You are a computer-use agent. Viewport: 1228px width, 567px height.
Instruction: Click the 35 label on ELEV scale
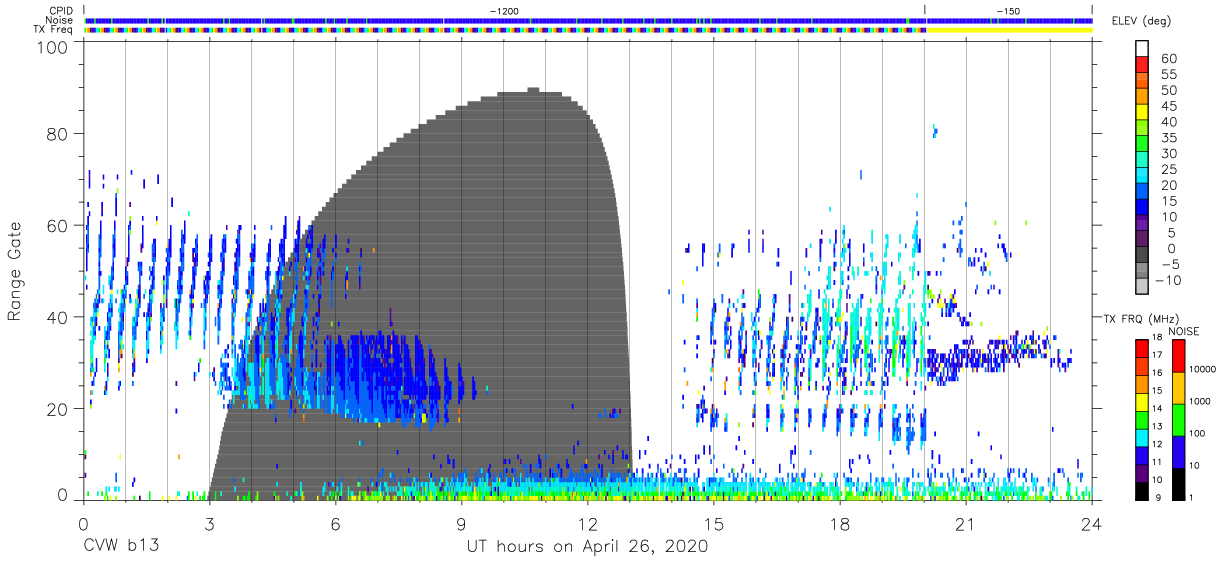tap(1169, 138)
